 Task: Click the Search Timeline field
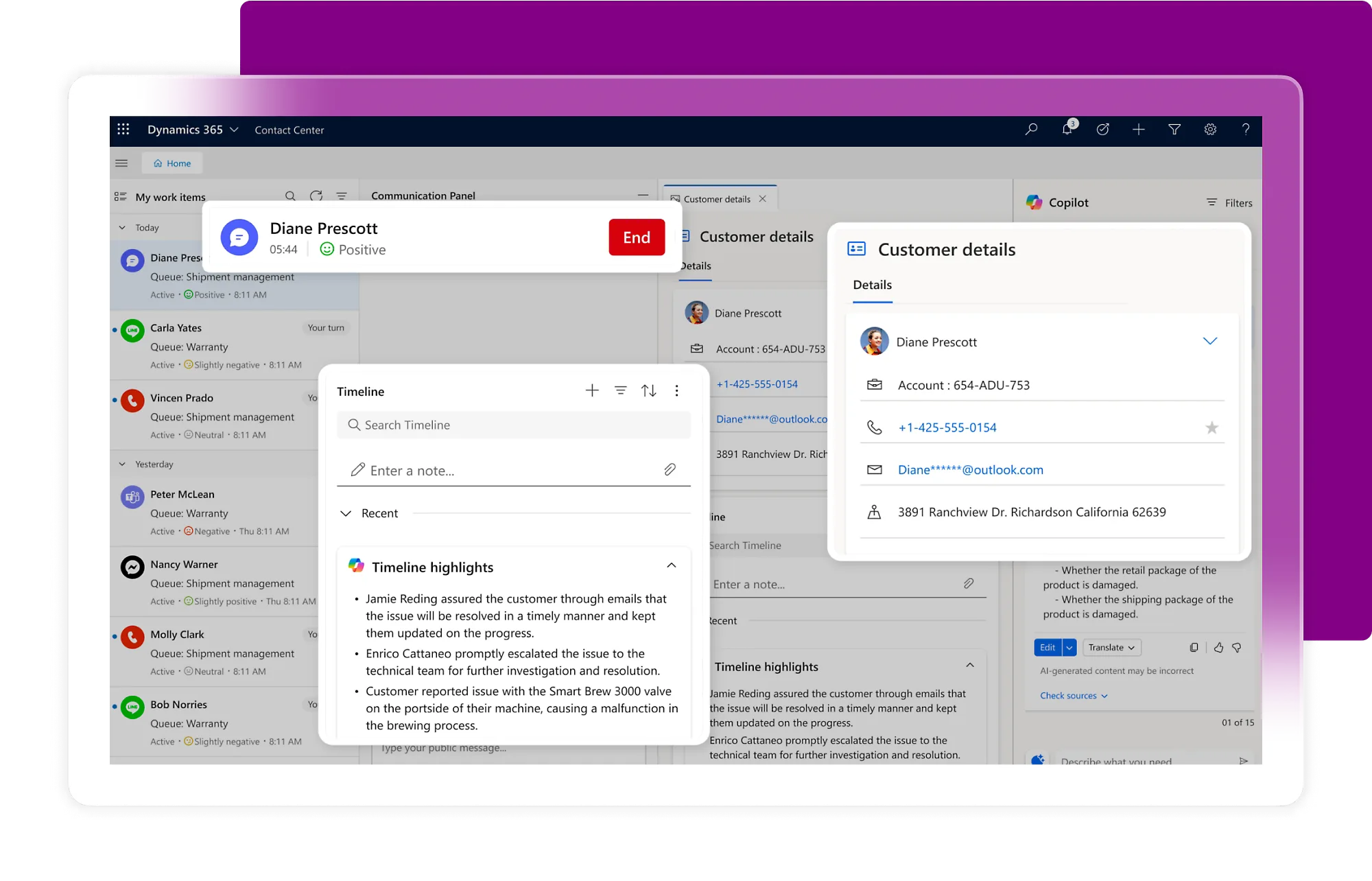coord(514,425)
